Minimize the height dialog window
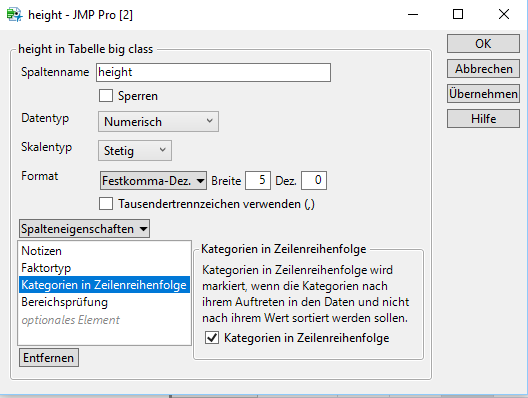Image resolution: width=528 pixels, height=398 pixels. click(412, 14)
